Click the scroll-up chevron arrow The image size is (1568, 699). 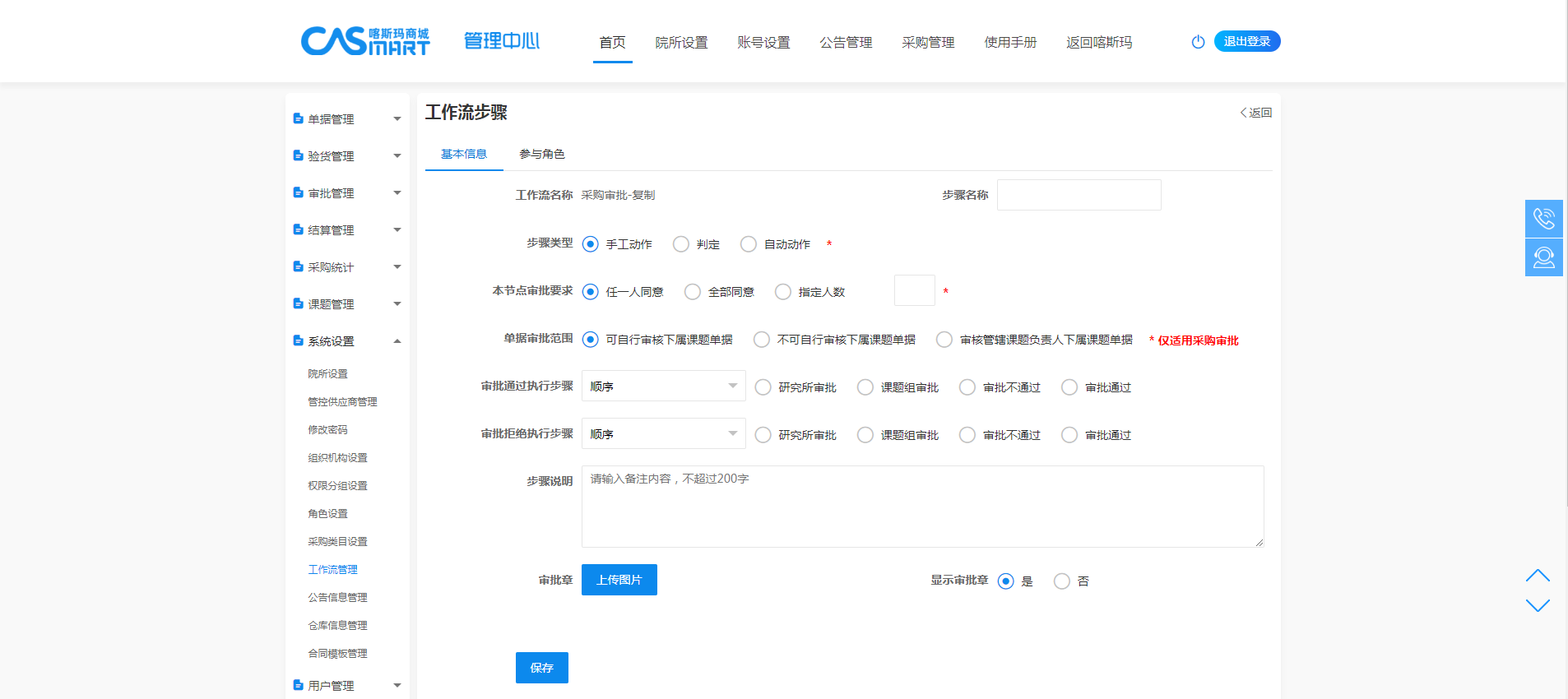point(1537,576)
